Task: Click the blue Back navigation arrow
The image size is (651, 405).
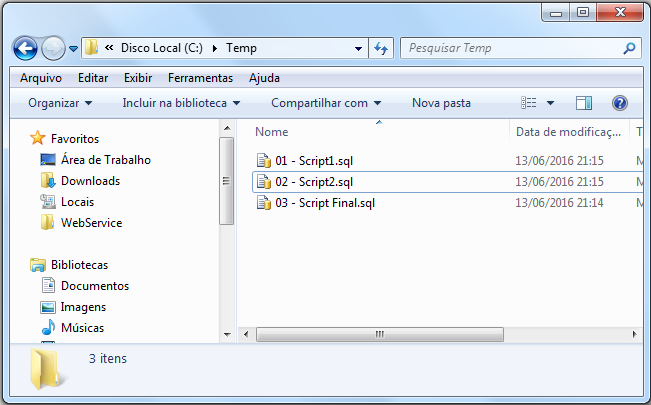Action: (x=25, y=49)
